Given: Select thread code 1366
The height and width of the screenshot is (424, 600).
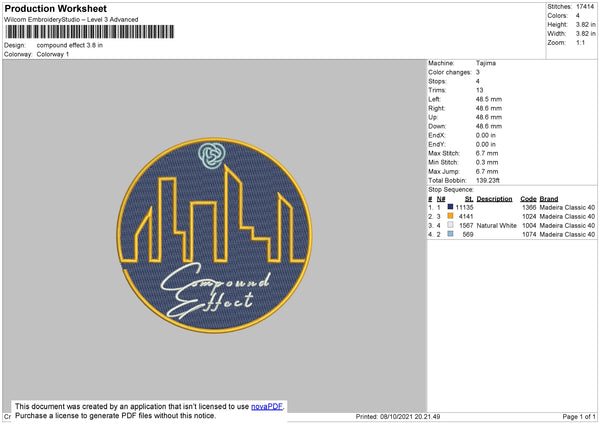Looking at the screenshot, I should click(x=529, y=207).
